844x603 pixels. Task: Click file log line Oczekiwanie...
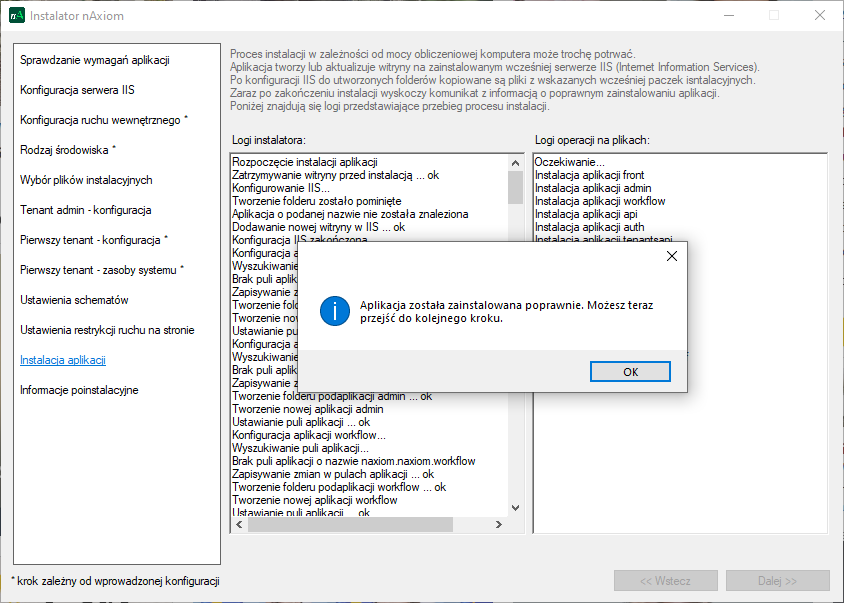click(569, 162)
